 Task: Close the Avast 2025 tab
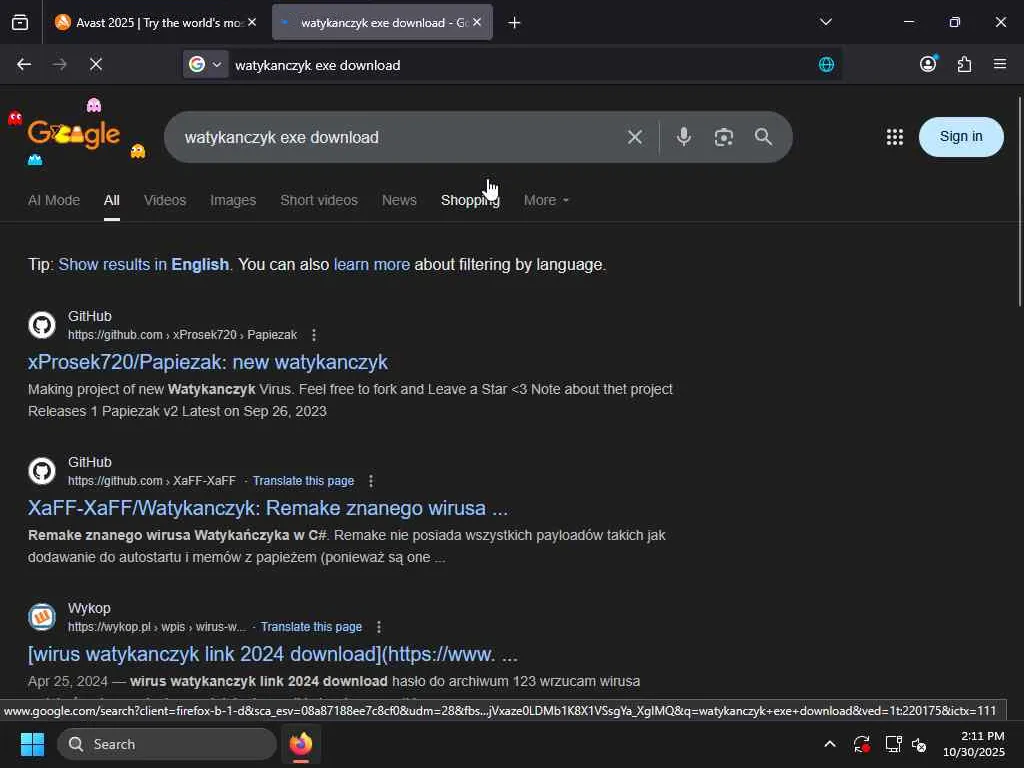(x=252, y=22)
